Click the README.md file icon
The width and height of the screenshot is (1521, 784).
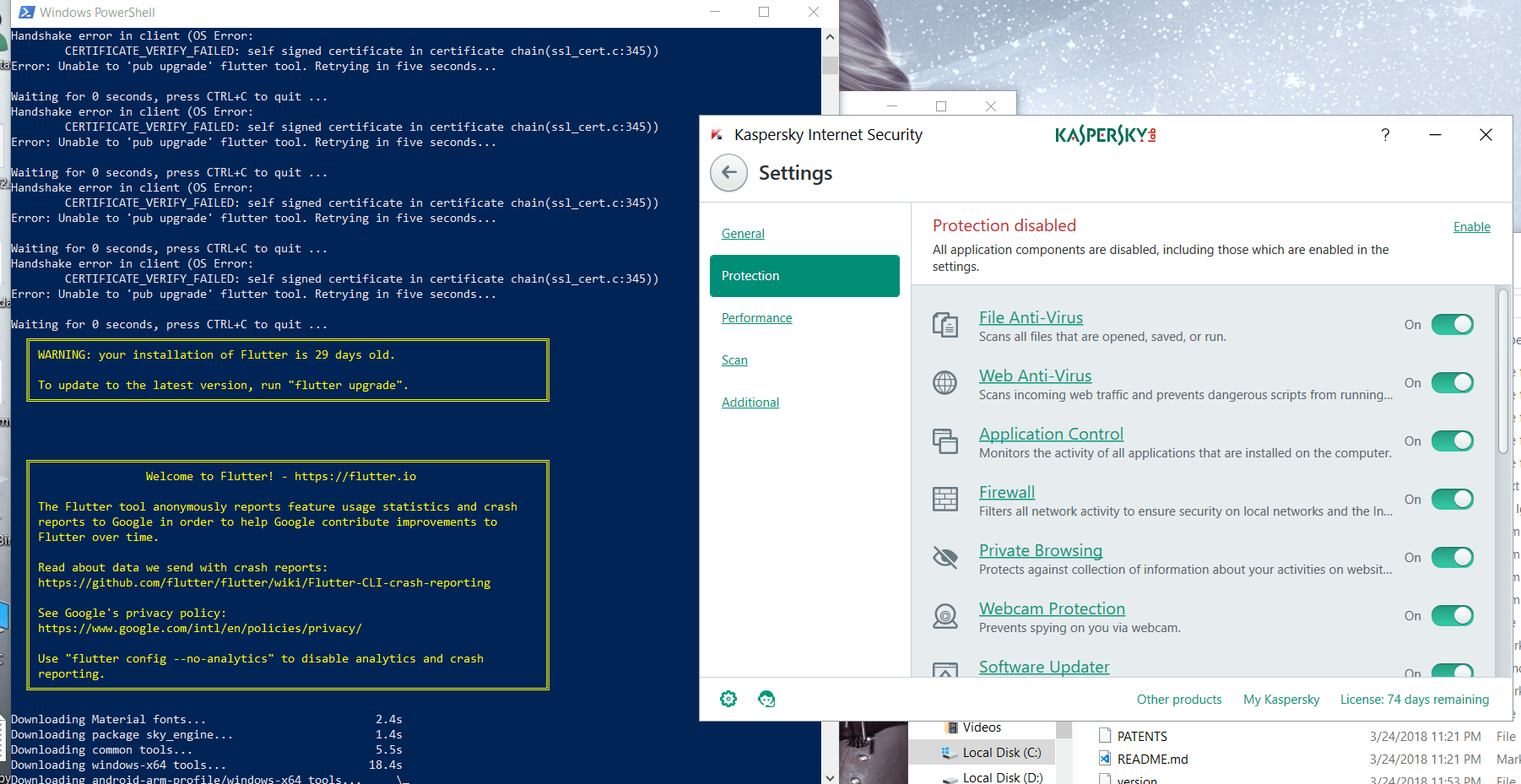(1105, 759)
